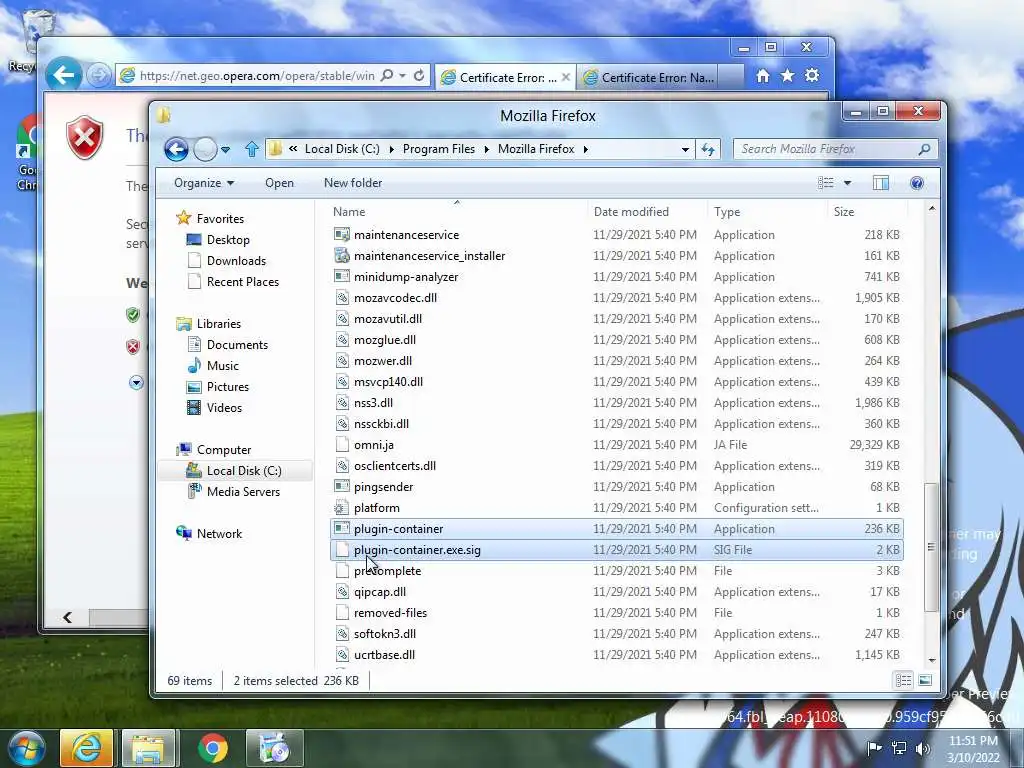
Task: Open the network status tray icon
Action: click(x=899, y=748)
